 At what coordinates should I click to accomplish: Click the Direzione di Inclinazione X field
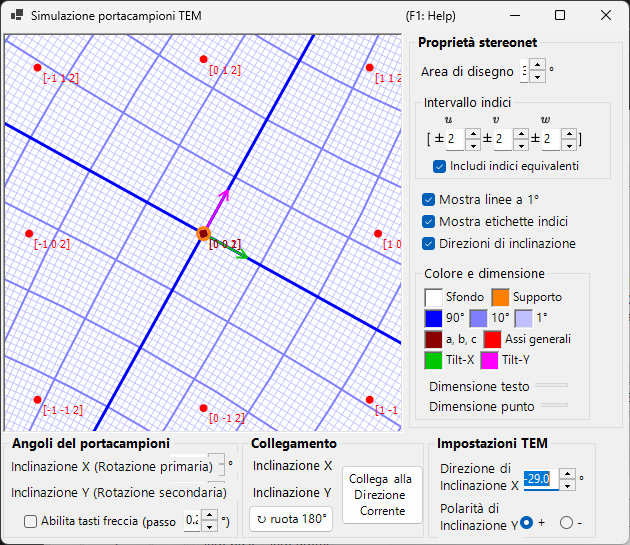tap(541, 479)
